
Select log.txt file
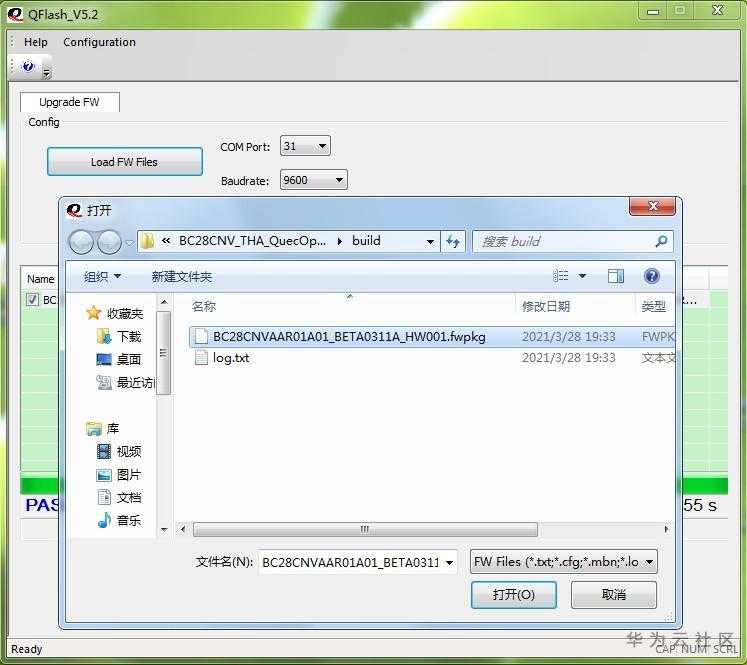click(x=231, y=357)
